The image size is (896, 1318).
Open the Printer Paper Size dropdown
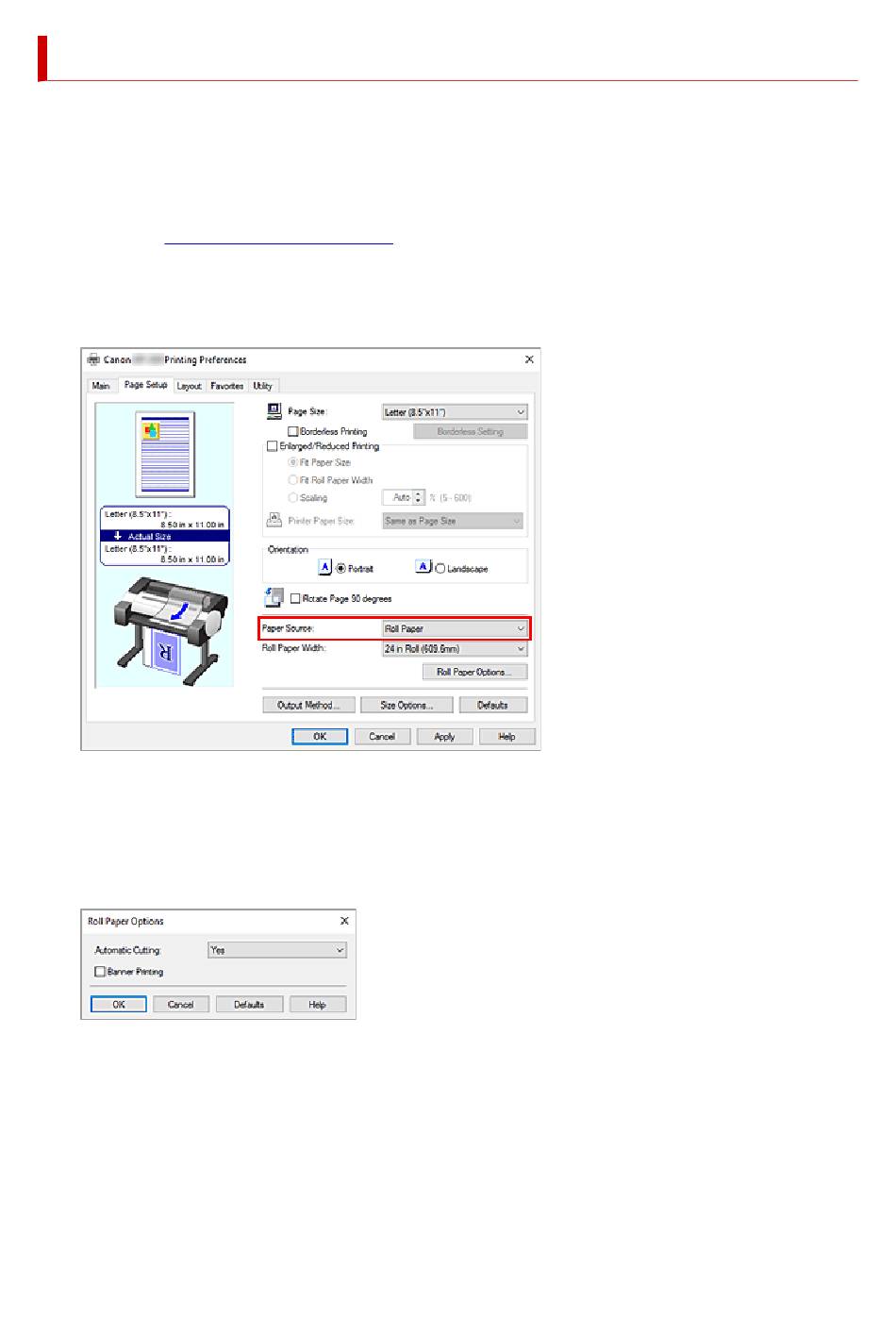[x=453, y=521]
